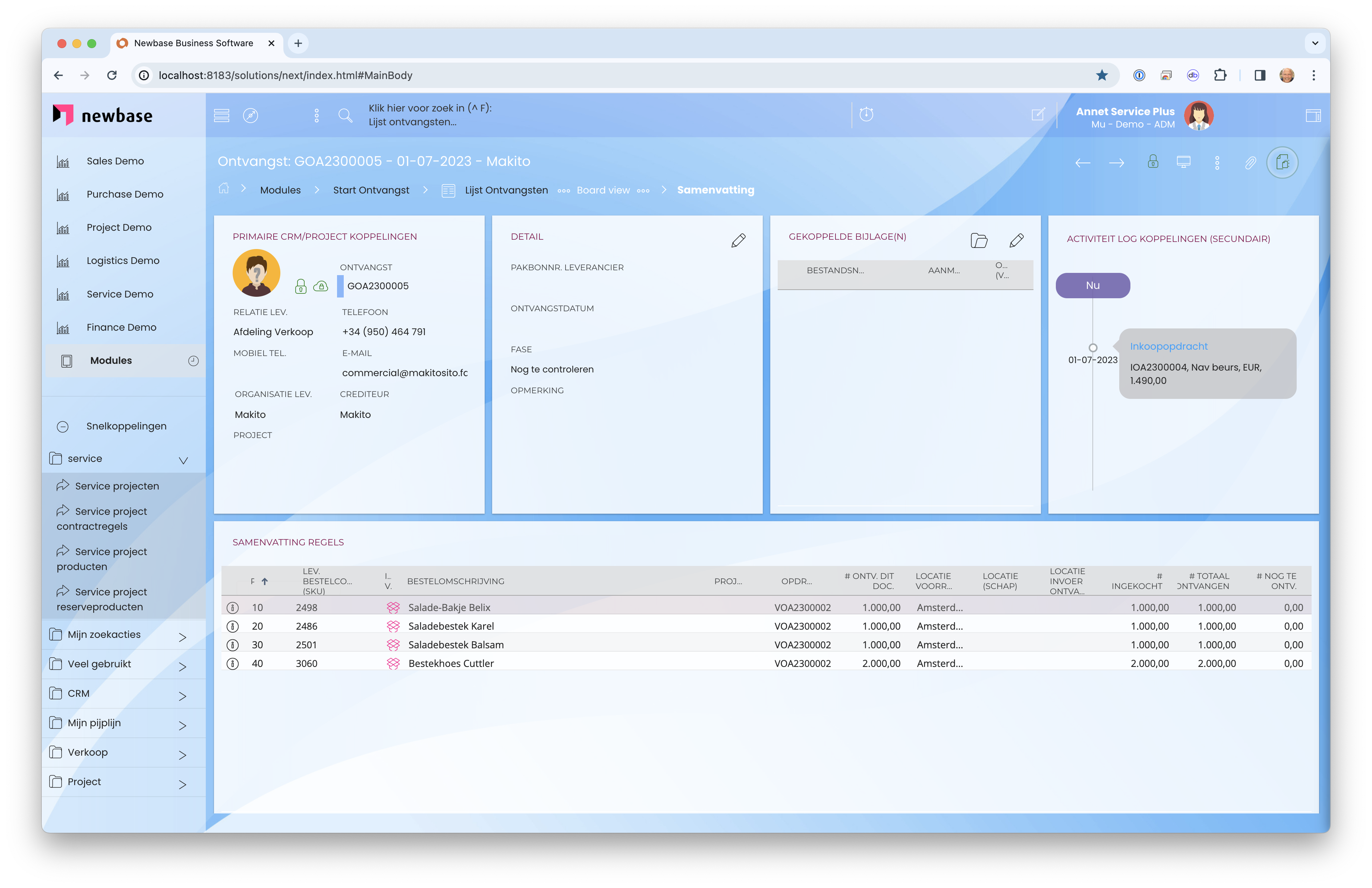Edit the Detail panel with pencil icon
1372x888 pixels.
(x=738, y=240)
